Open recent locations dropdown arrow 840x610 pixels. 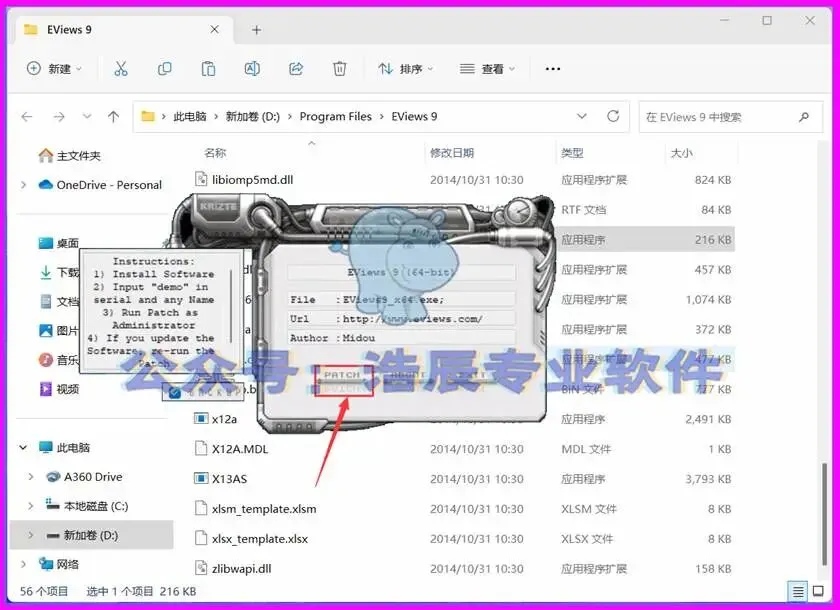point(87,117)
